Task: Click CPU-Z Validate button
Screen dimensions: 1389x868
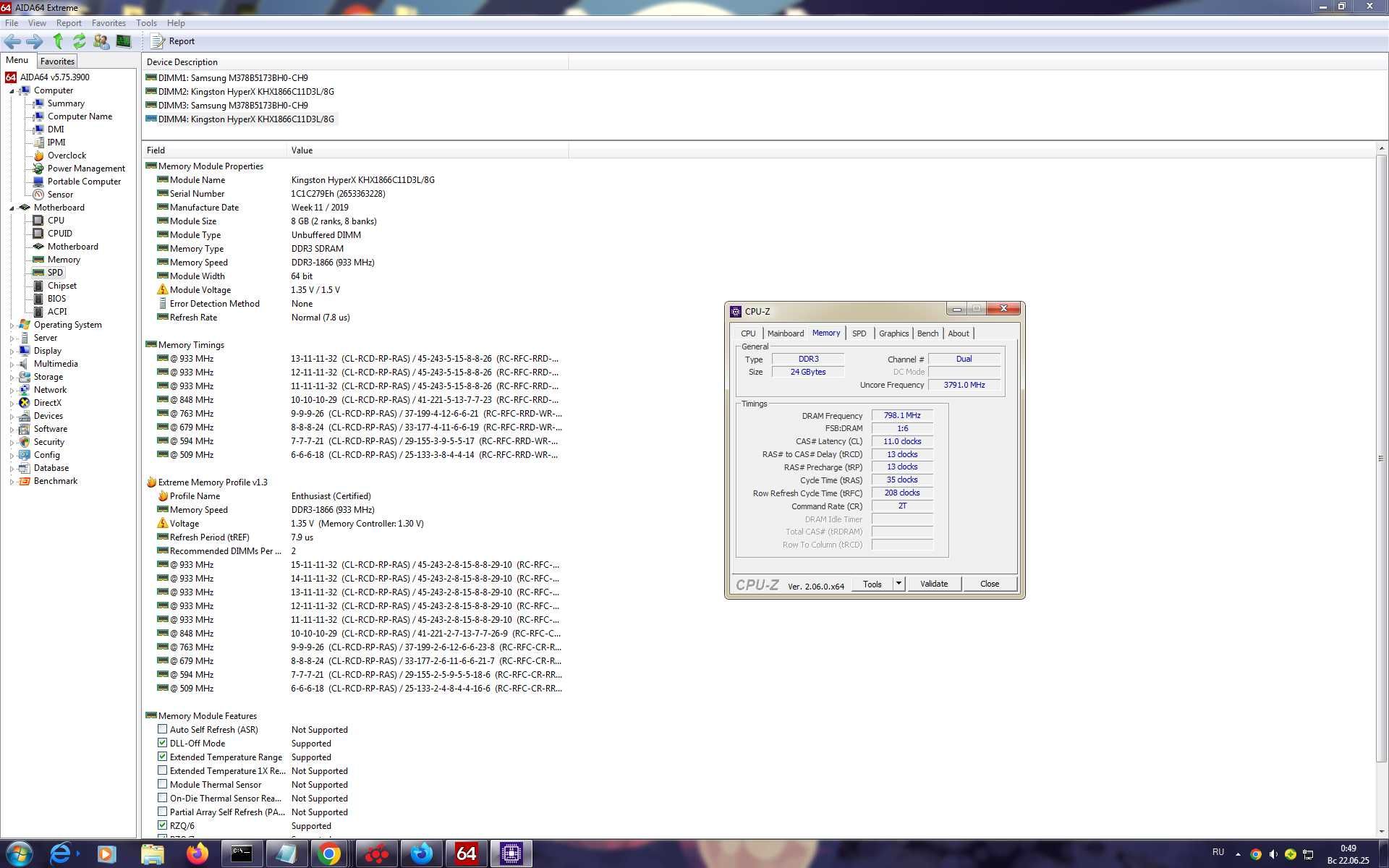Action: pos(934,584)
